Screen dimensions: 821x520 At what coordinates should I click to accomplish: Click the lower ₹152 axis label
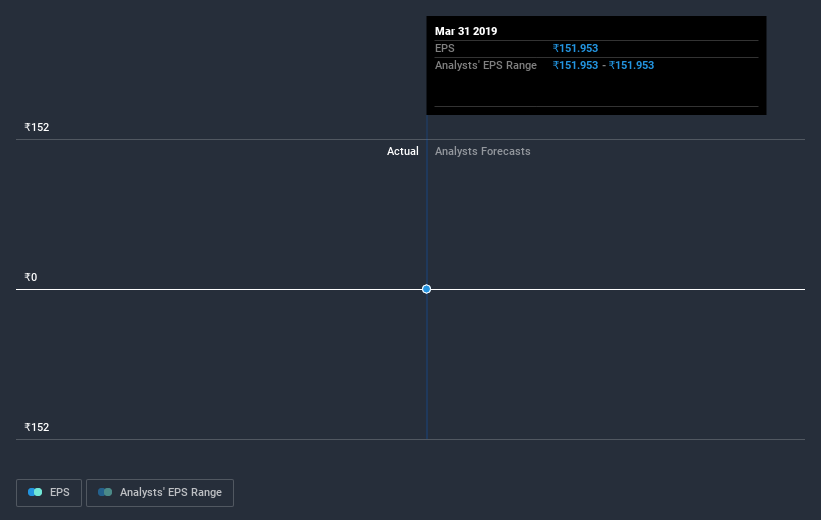tap(37, 427)
